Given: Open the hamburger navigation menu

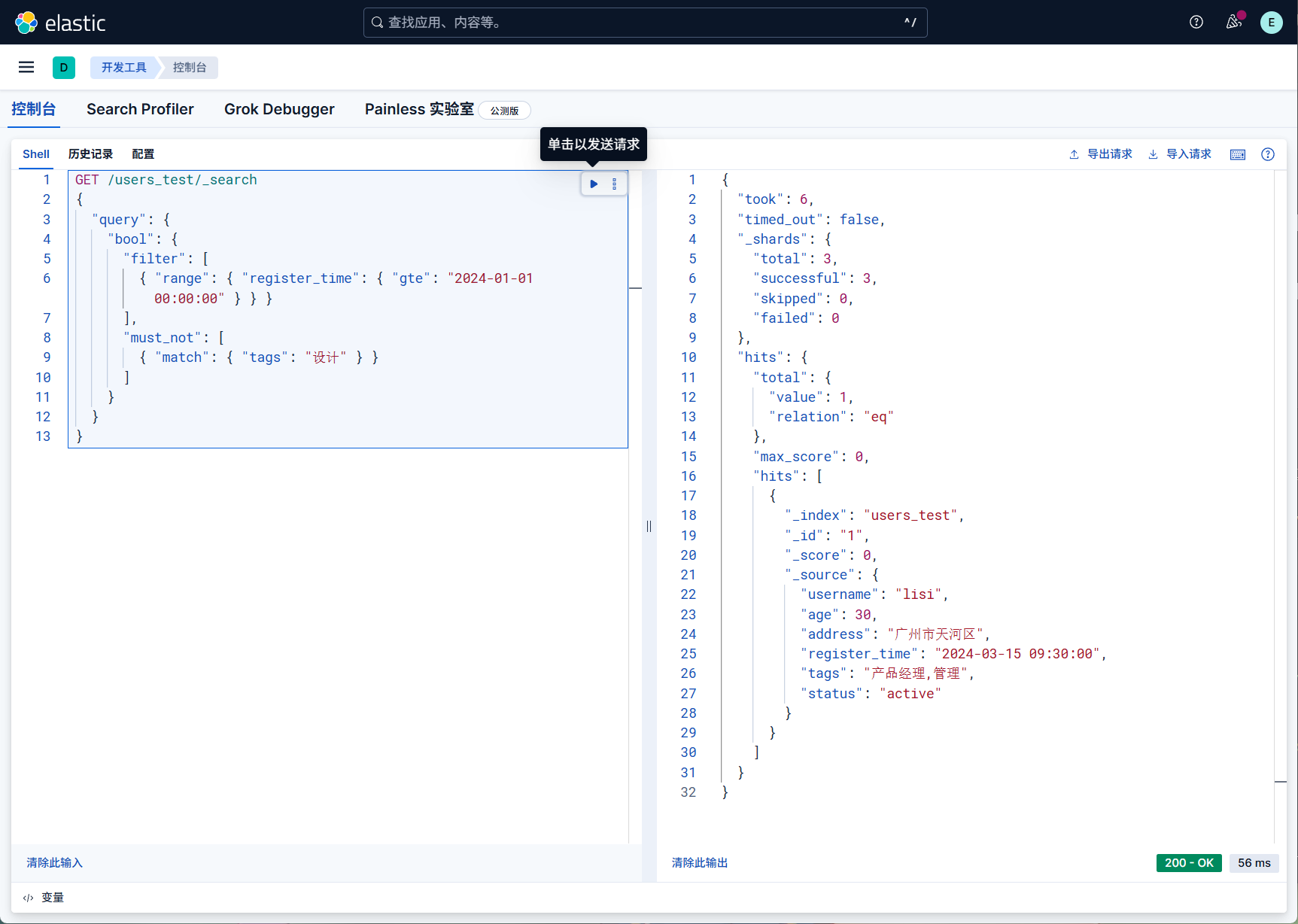Looking at the screenshot, I should click(26, 68).
